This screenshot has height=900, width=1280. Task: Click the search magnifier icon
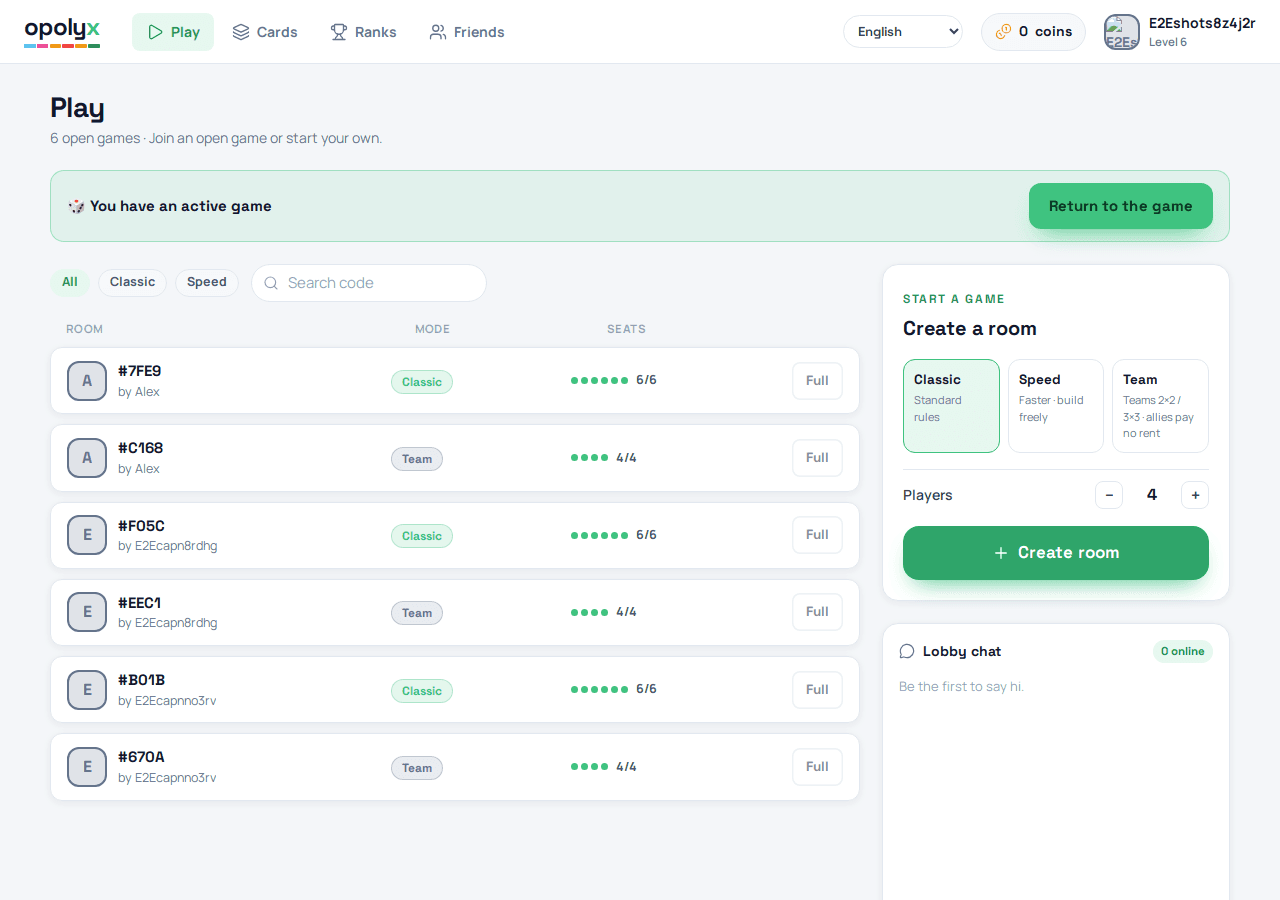coord(271,283)
